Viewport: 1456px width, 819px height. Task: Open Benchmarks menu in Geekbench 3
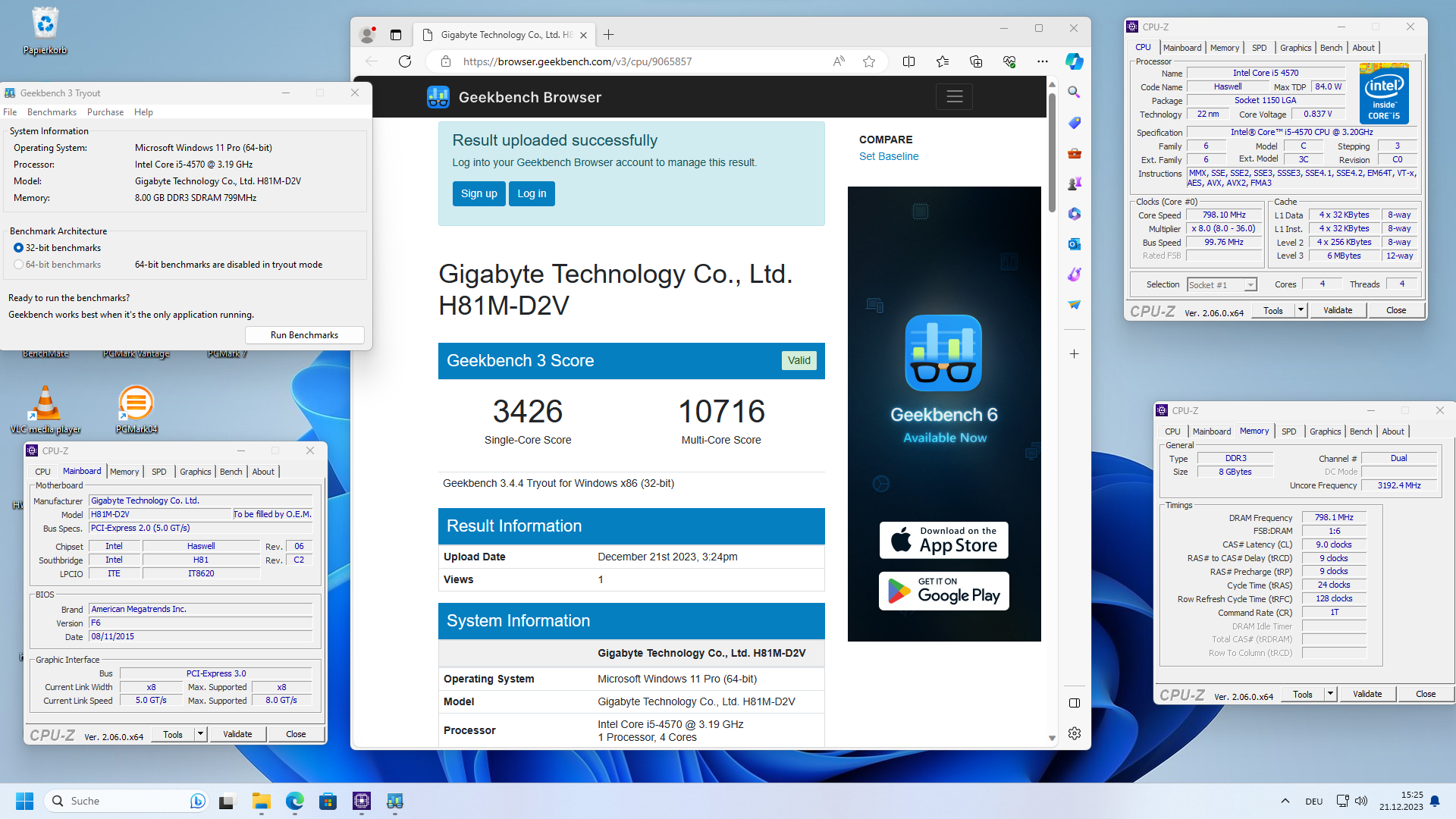pyautogui.click(x=52, y=112)
